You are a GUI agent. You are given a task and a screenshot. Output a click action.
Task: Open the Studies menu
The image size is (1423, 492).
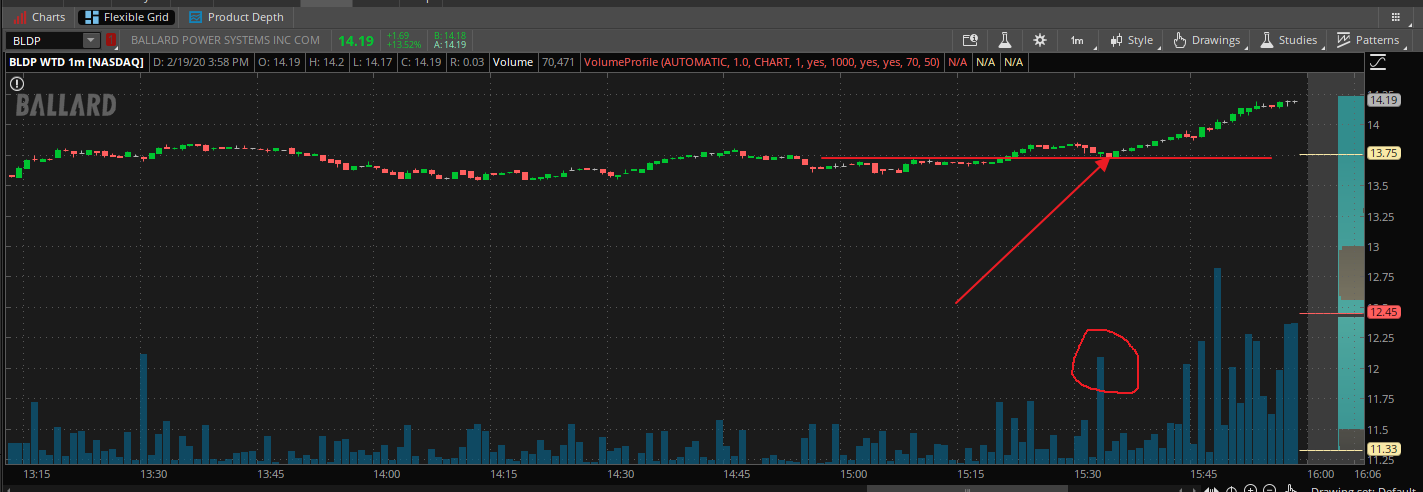[1289, 40]
